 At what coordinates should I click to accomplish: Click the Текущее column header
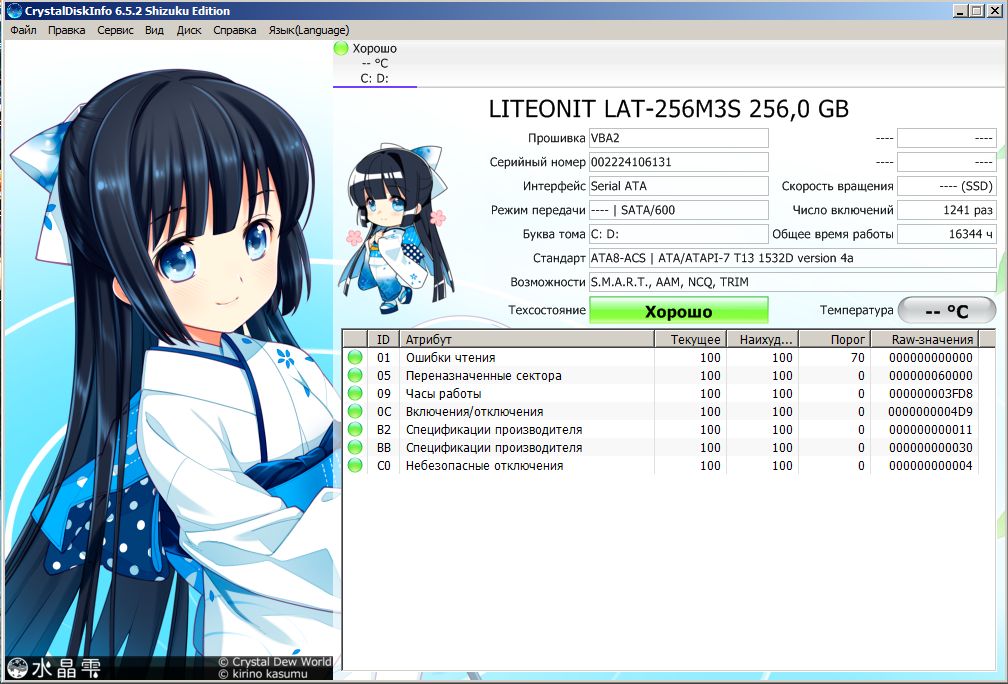(690, 339)
